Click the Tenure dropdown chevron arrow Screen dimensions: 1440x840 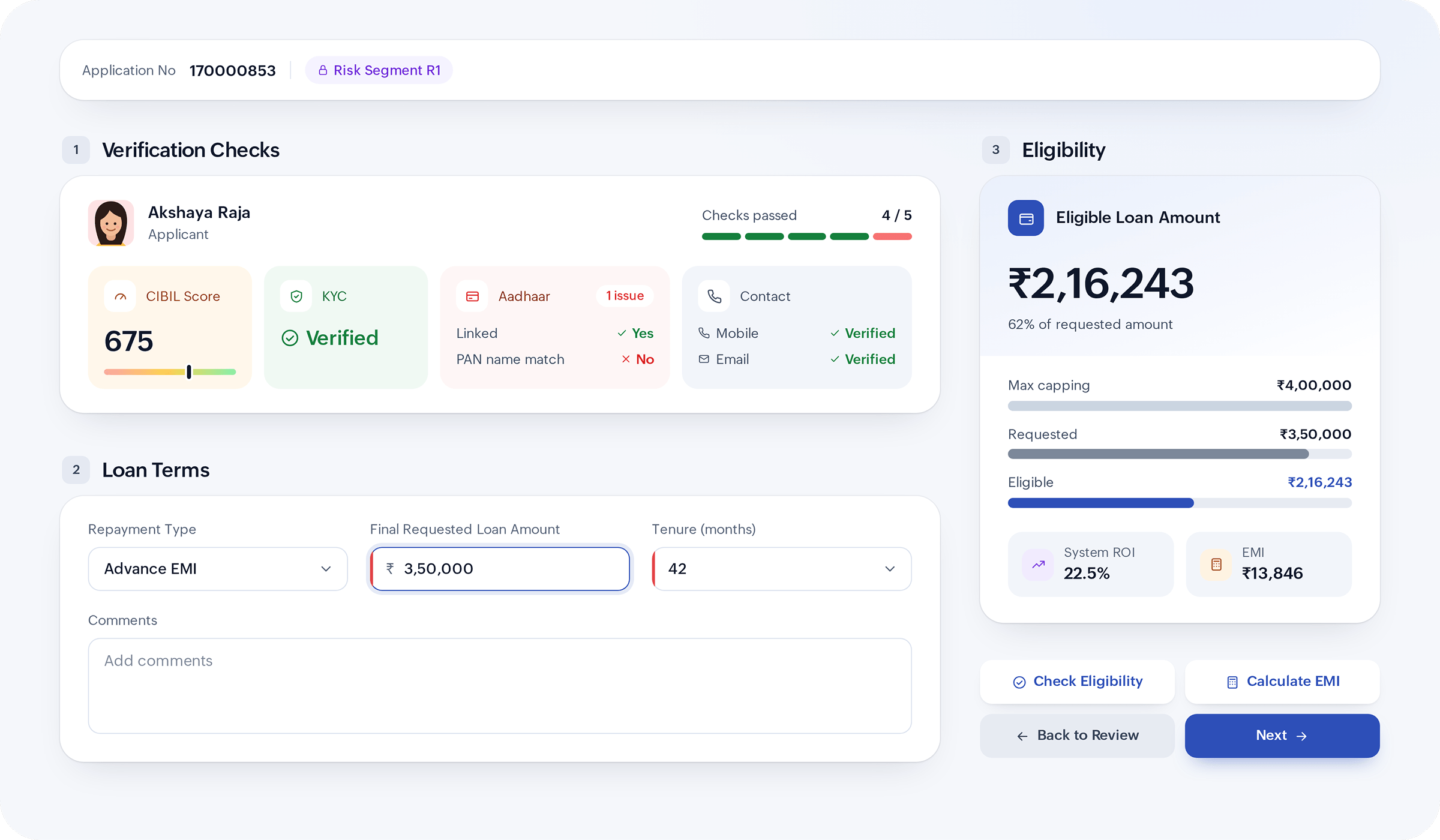click(890, 569)
